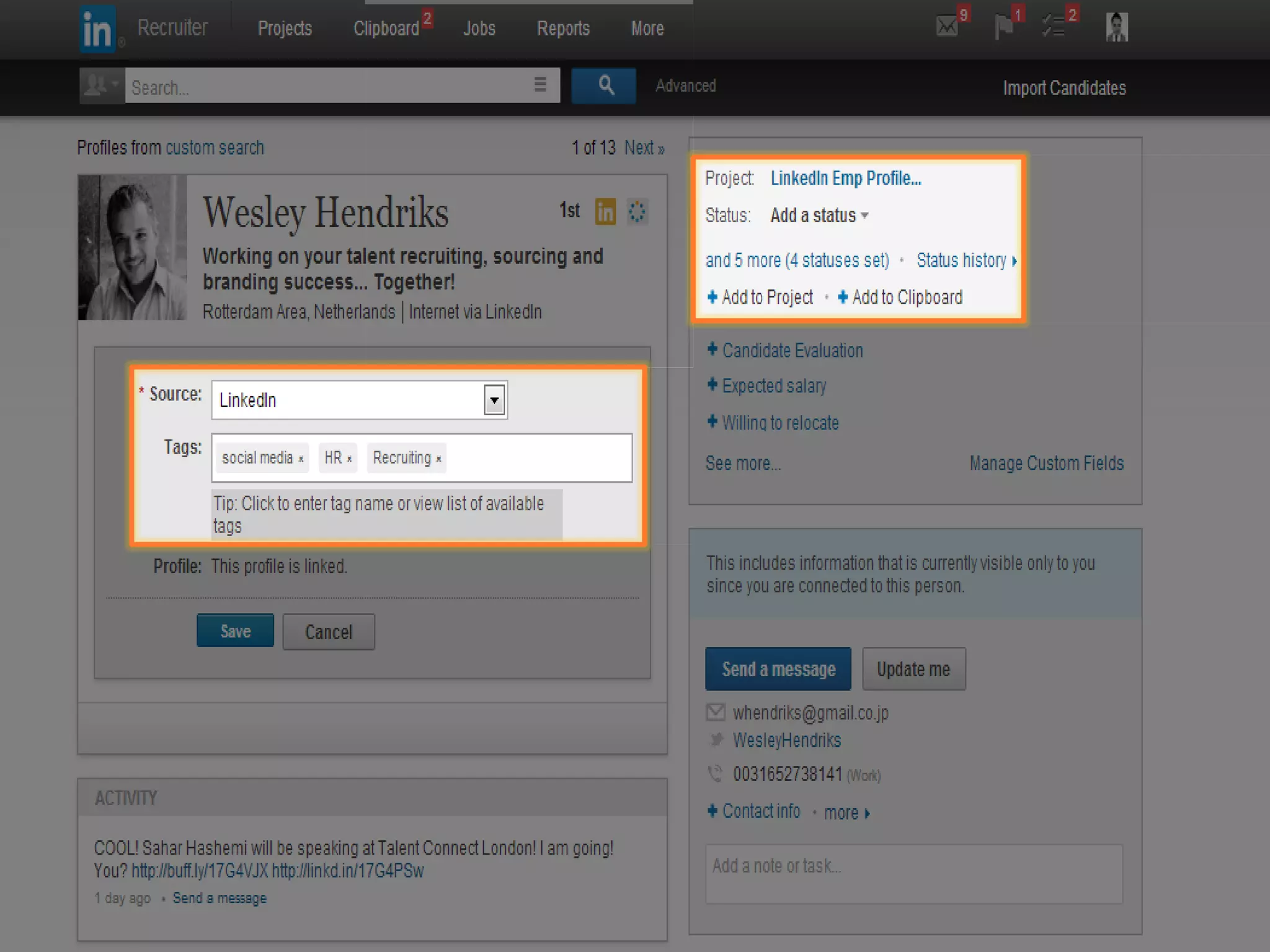Open the Clipboard menu item
The height and width of the screenshot is (952, 1270).
tap(386, 29)
